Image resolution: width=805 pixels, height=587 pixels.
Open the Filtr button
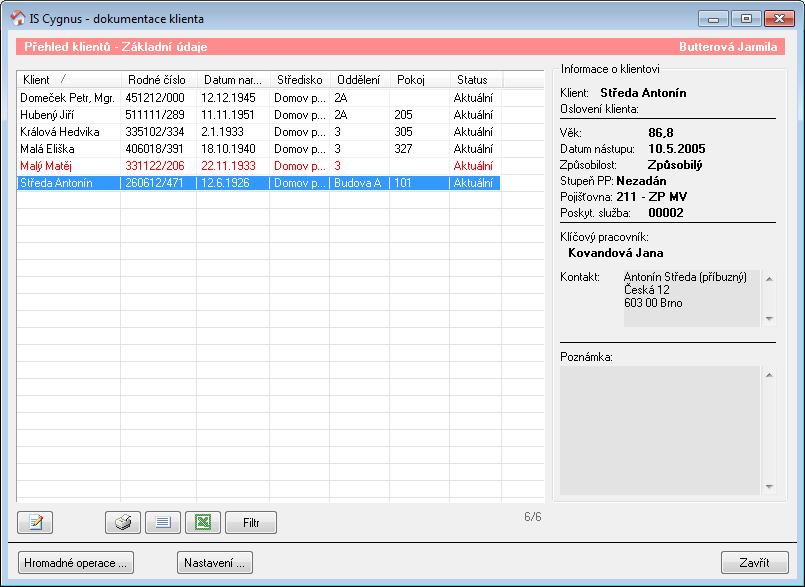251,522
